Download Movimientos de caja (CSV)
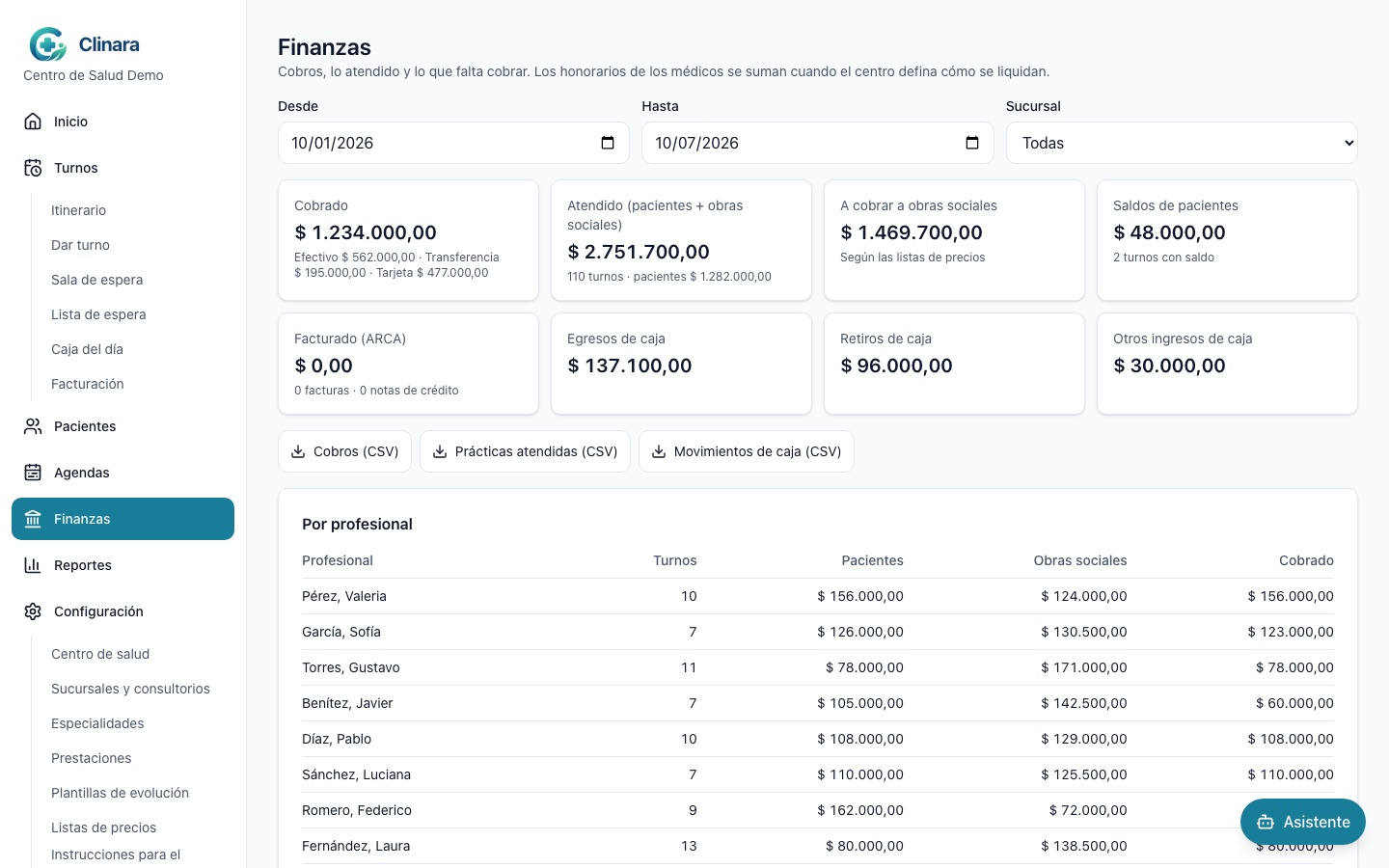1389x868 pixels. (747, 451)
